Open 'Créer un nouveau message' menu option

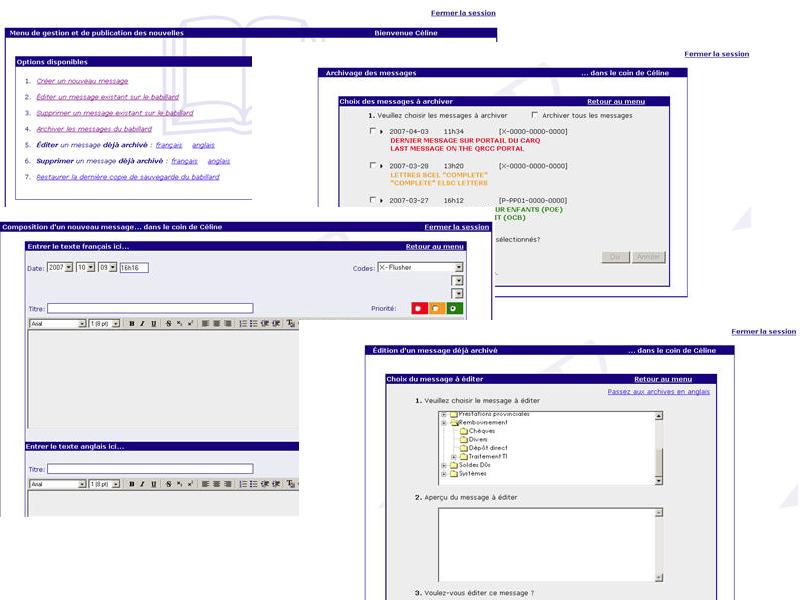82,81
